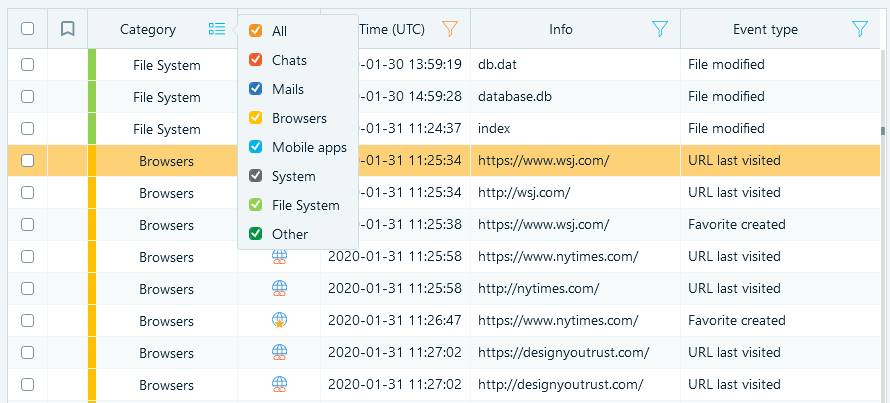Tick checkbox of nytimes 11:26:47 Favorite created row
The width and height of the screenshot is (890, 403).
pos(27,321)
